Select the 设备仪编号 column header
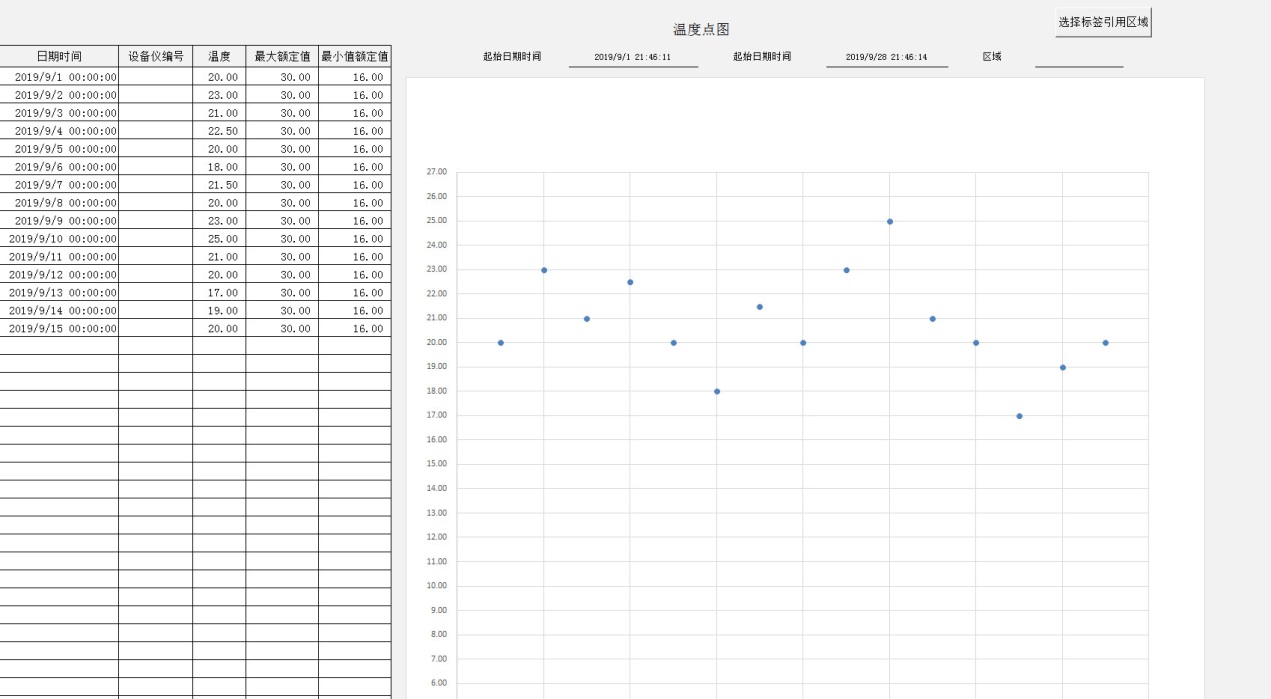Screen dimensions: 1271x699 [156, 57]
